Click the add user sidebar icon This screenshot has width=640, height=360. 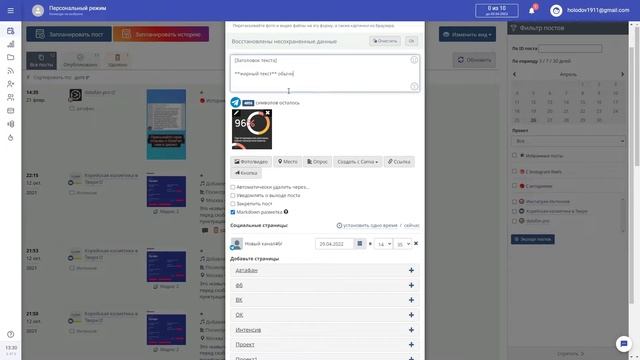coord(11,84)
